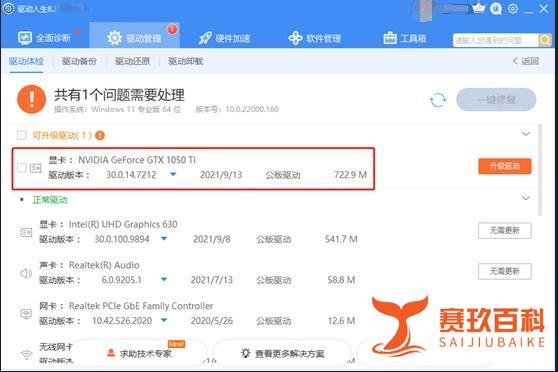Click the 一键修复 button
The image size is (558, 372).
pyautogui.click(x=496, y=100)
